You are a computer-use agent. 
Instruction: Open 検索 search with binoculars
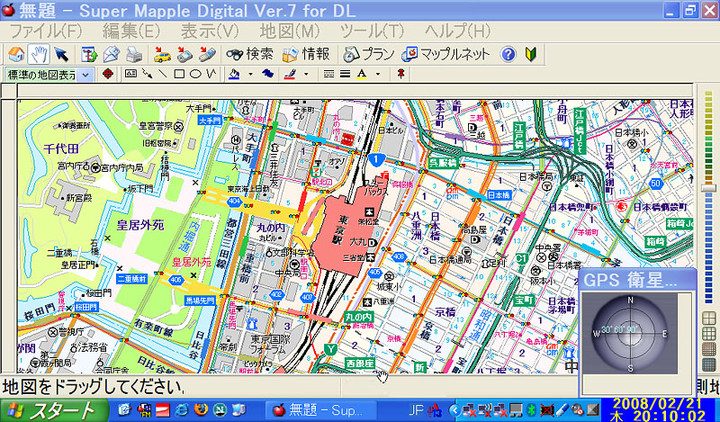[x=249, y=54]
